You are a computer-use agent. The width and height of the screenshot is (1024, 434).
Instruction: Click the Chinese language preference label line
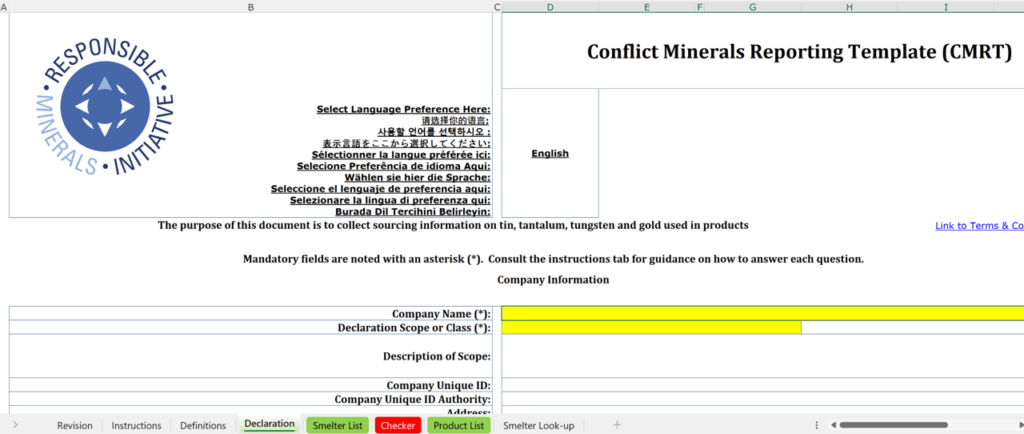[x=456, y=120]
